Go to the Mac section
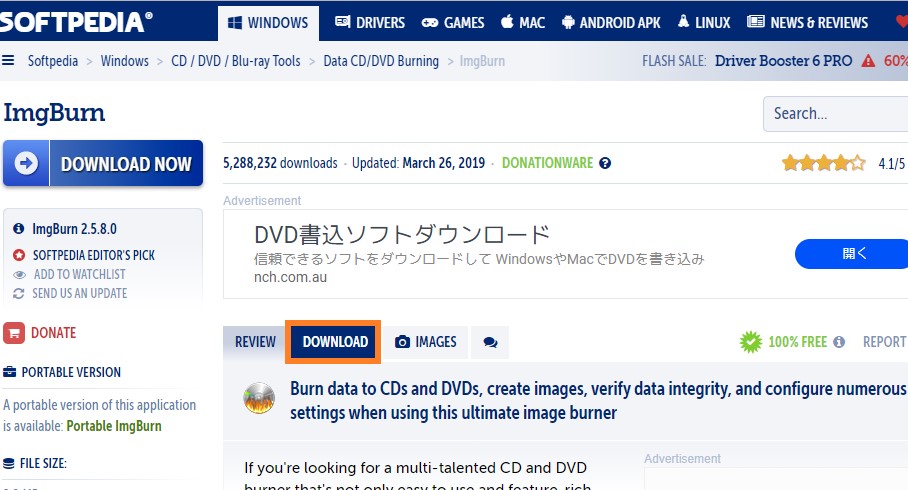908x490 pixels. pos(523,23)
